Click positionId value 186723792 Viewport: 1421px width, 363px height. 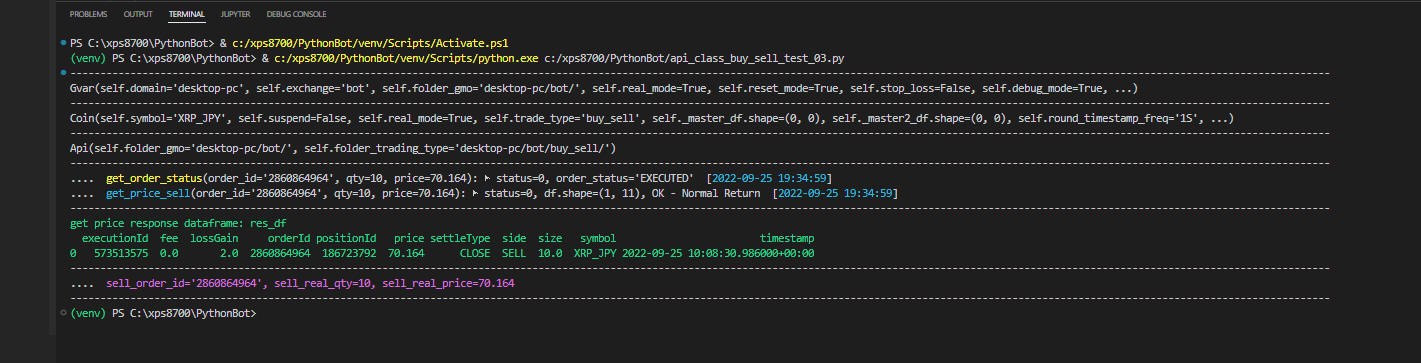[349, 254]
